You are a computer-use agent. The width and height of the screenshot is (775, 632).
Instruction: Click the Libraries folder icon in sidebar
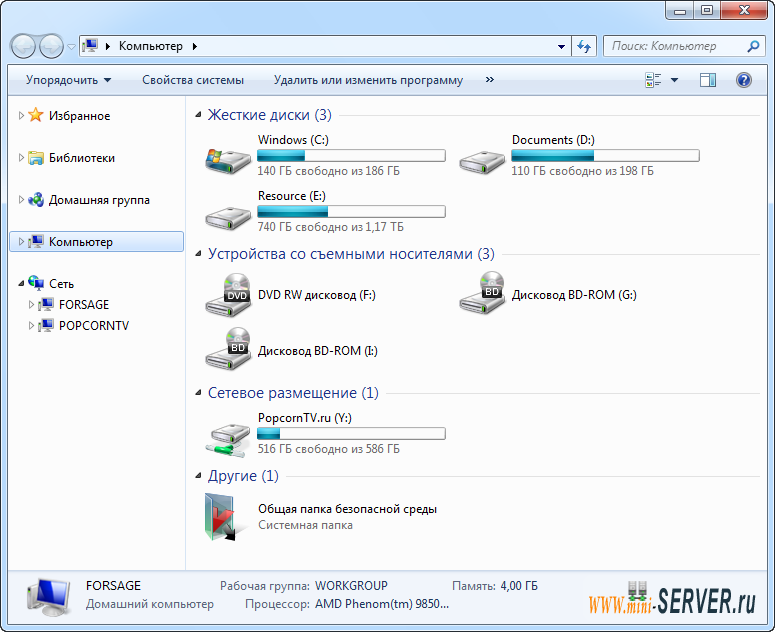36,158
